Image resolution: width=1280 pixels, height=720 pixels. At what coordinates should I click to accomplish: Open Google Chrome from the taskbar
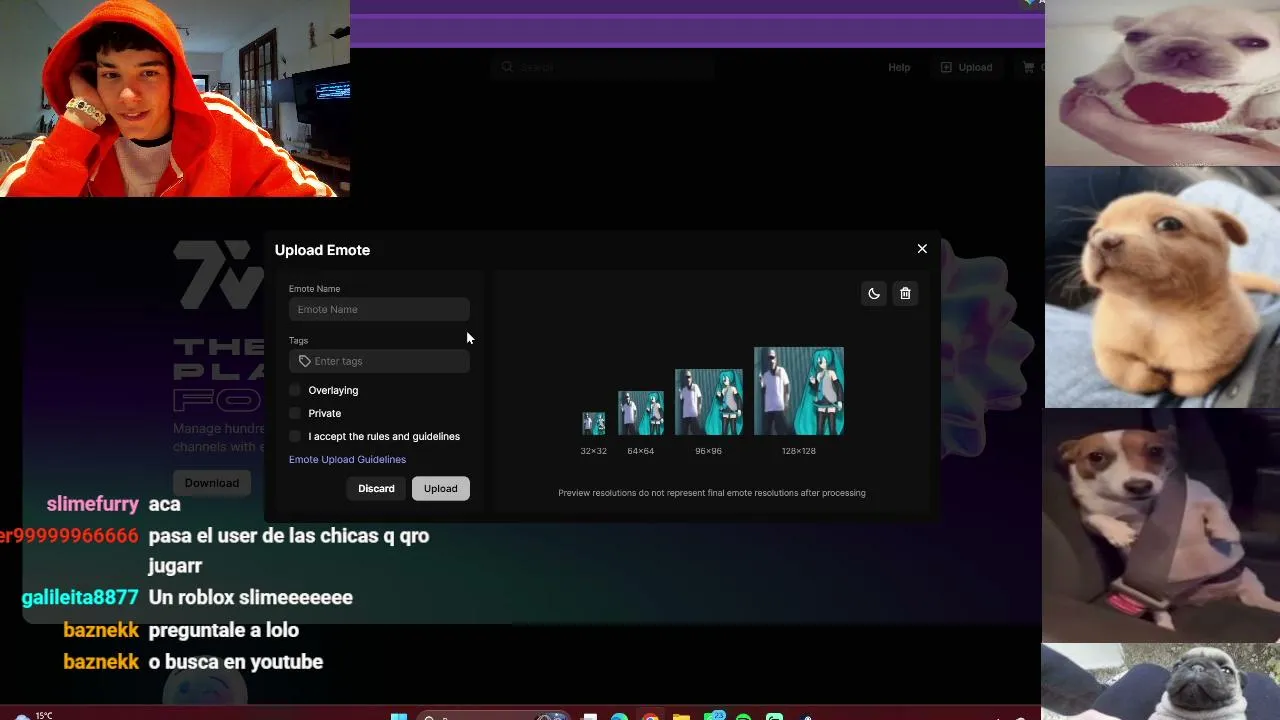(x=651, y=716)
